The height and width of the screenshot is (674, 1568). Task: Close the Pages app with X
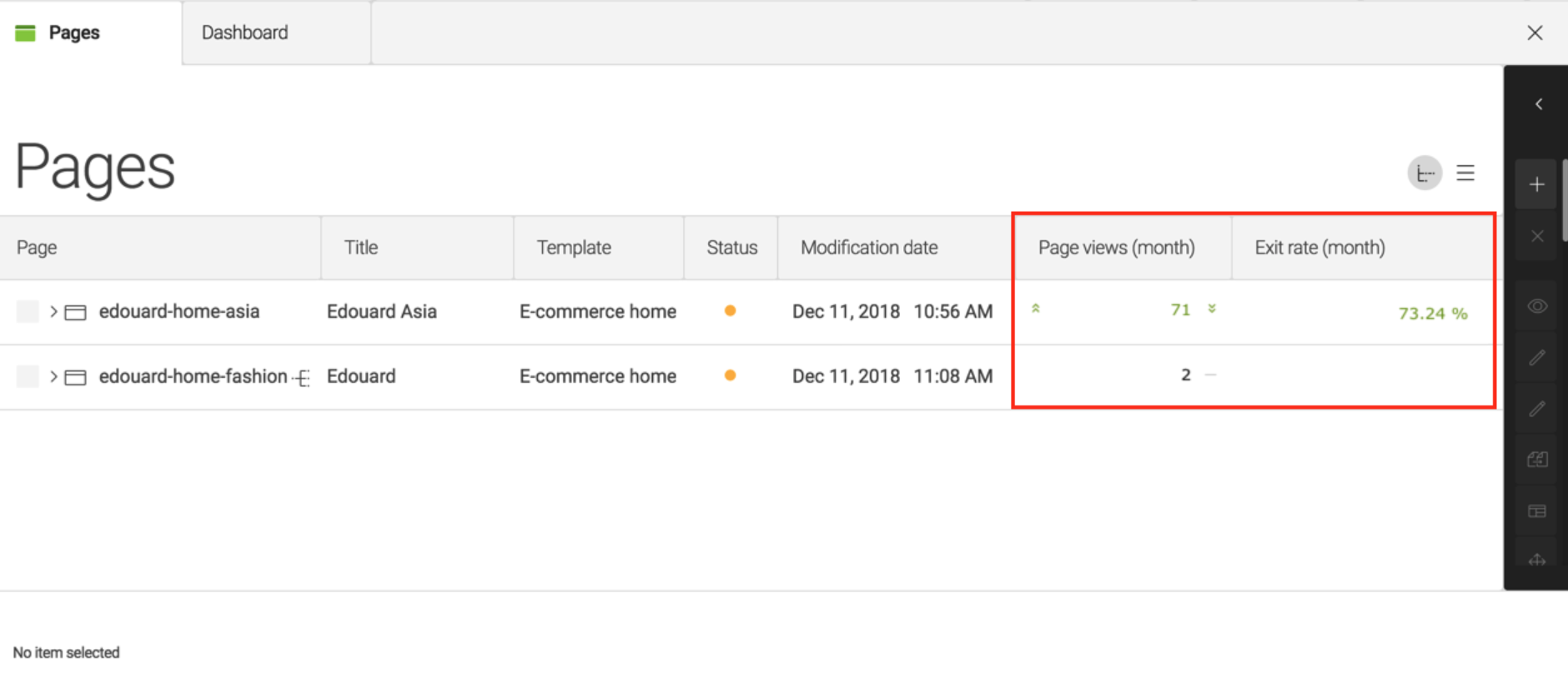[1535, 33]
